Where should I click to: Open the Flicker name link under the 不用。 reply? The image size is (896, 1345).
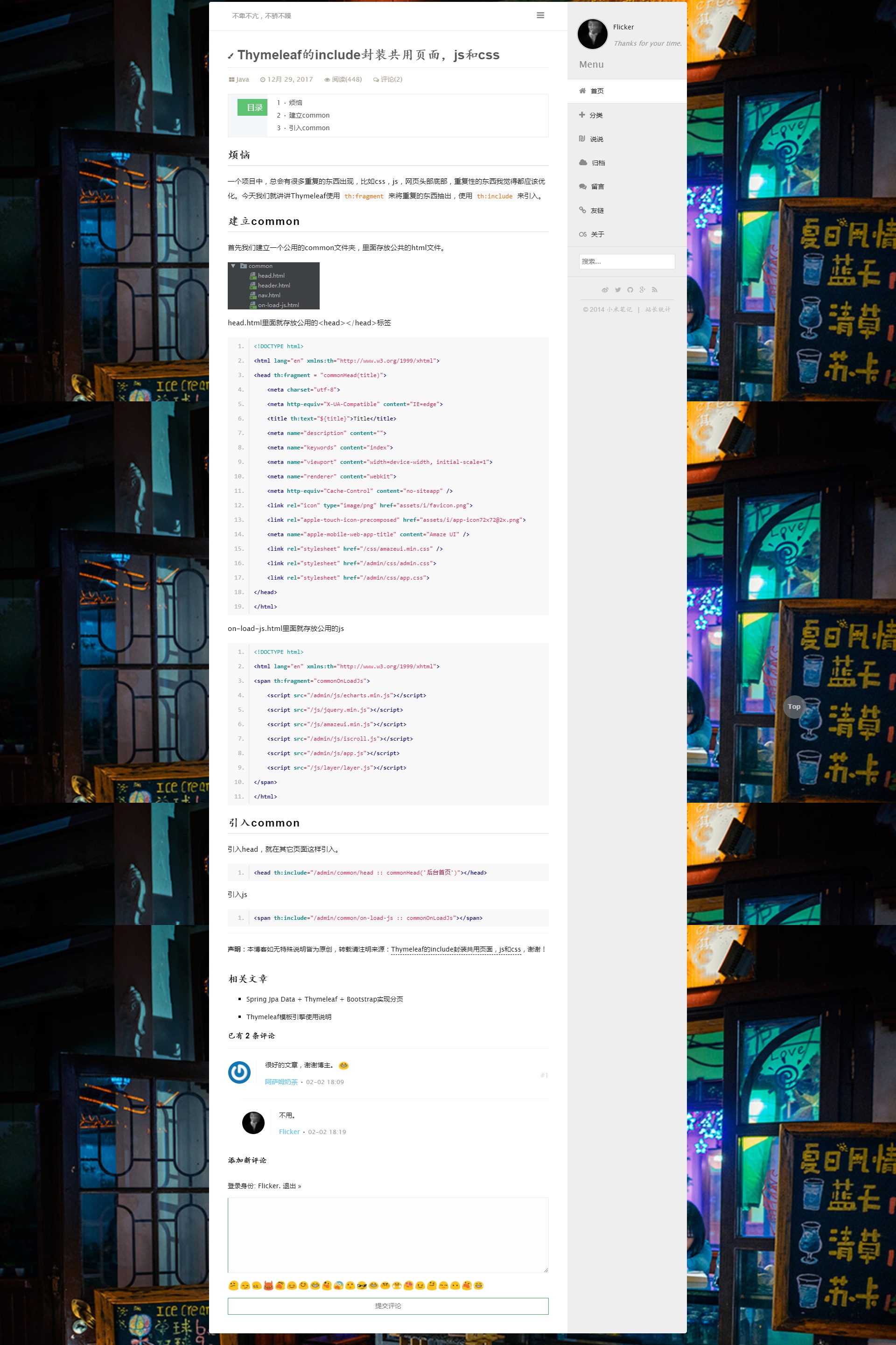(289, 1132)
